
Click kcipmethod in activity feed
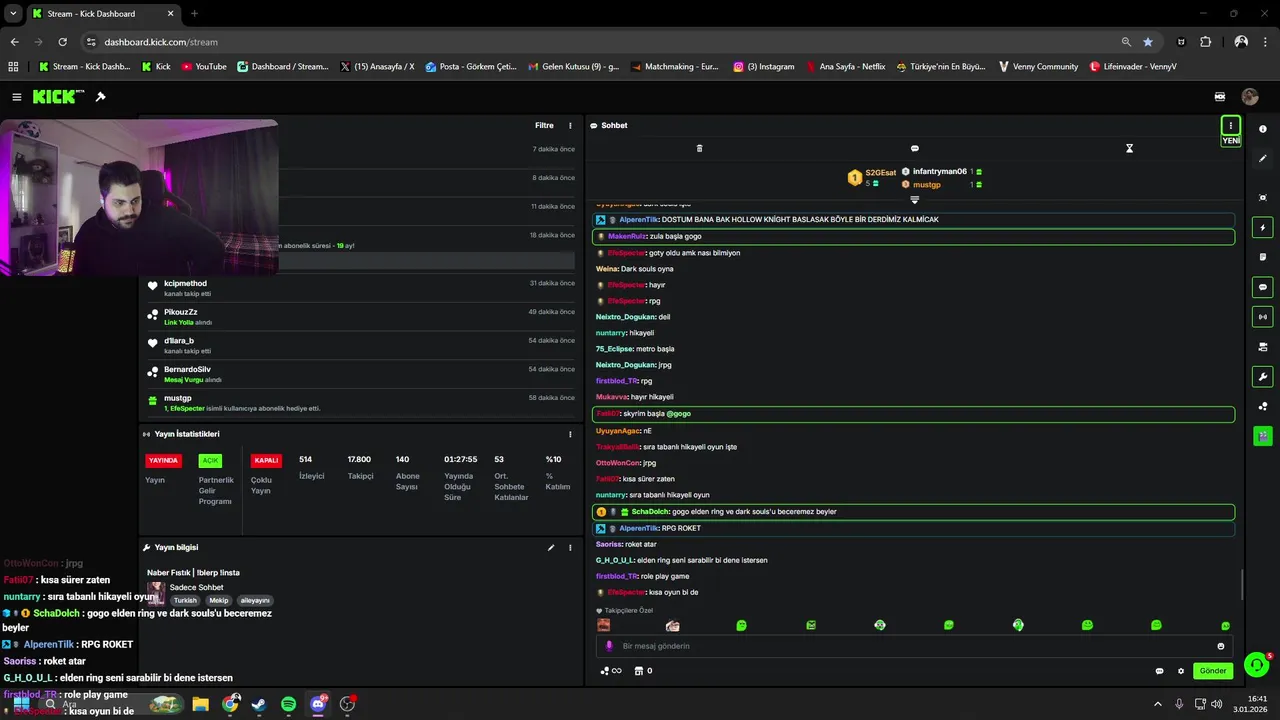[x=185, y=283]
